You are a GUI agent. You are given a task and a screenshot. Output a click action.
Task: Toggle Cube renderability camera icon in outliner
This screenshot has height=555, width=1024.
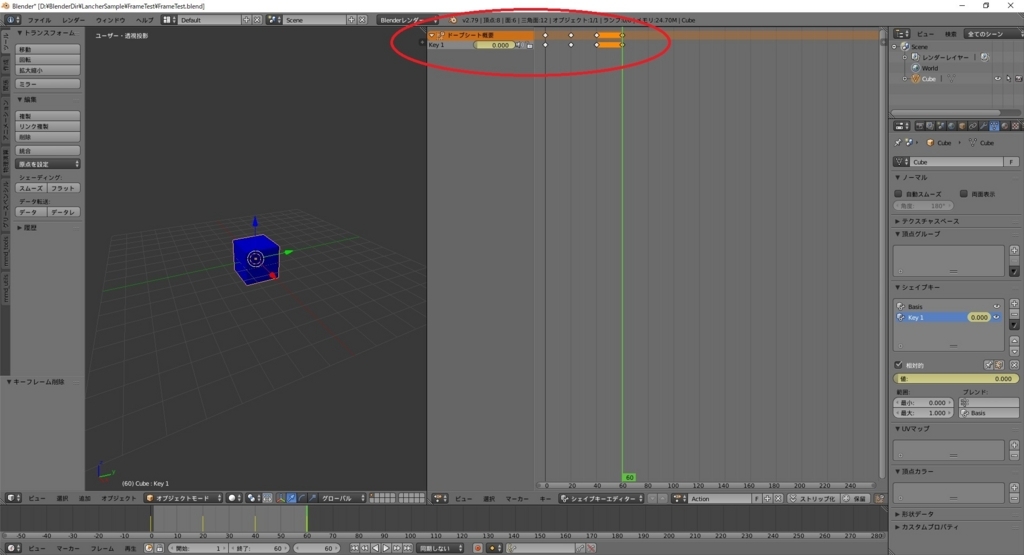1018,78
